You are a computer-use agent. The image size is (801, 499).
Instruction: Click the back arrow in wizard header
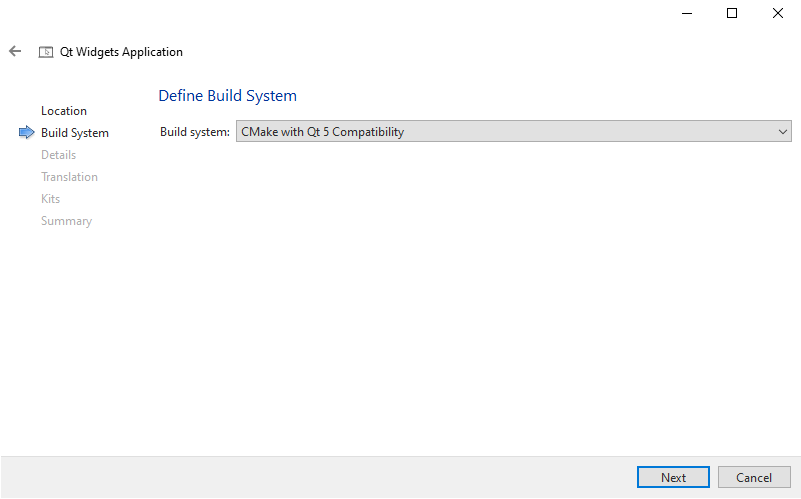pyautogui.click(x=15, y=51)
